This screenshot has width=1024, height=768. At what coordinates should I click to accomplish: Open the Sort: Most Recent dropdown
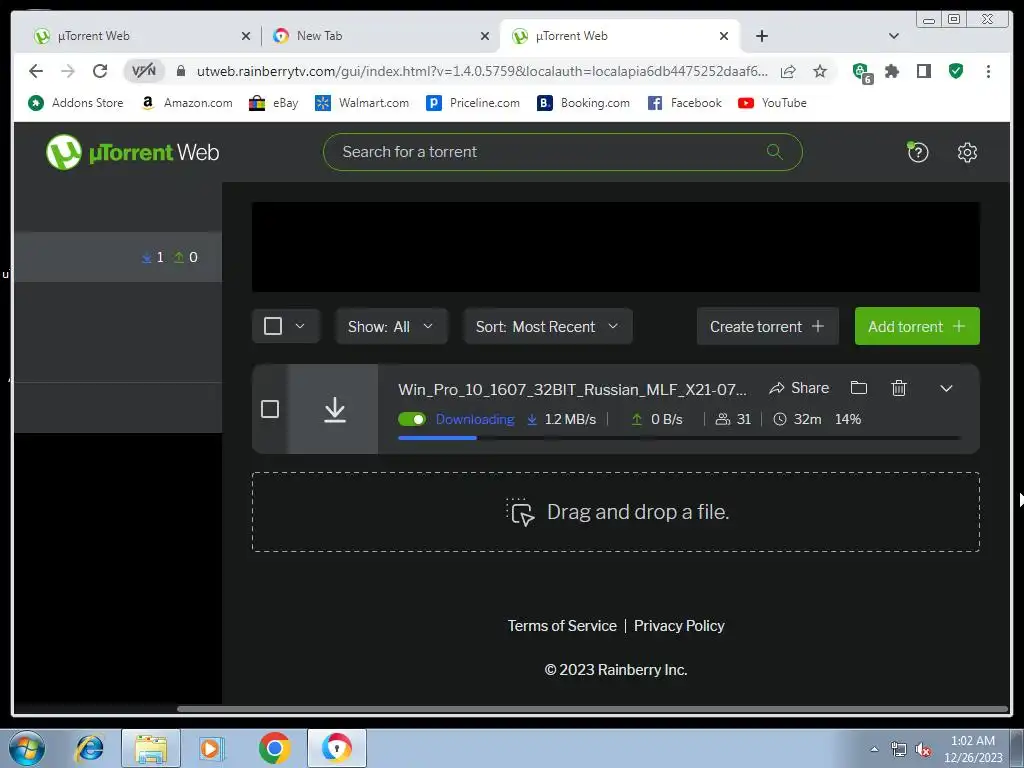(x=548, y=327)
